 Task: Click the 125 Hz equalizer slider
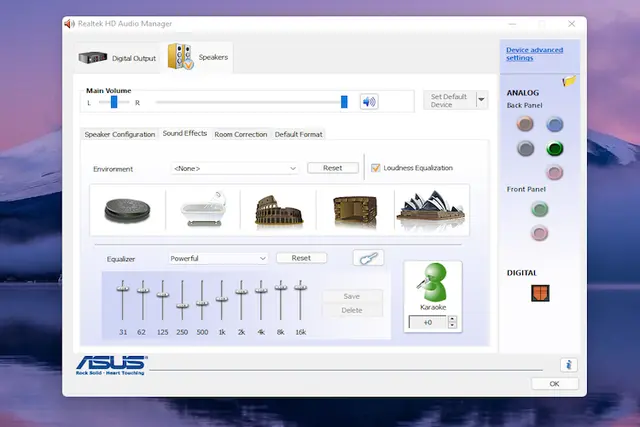162,294
